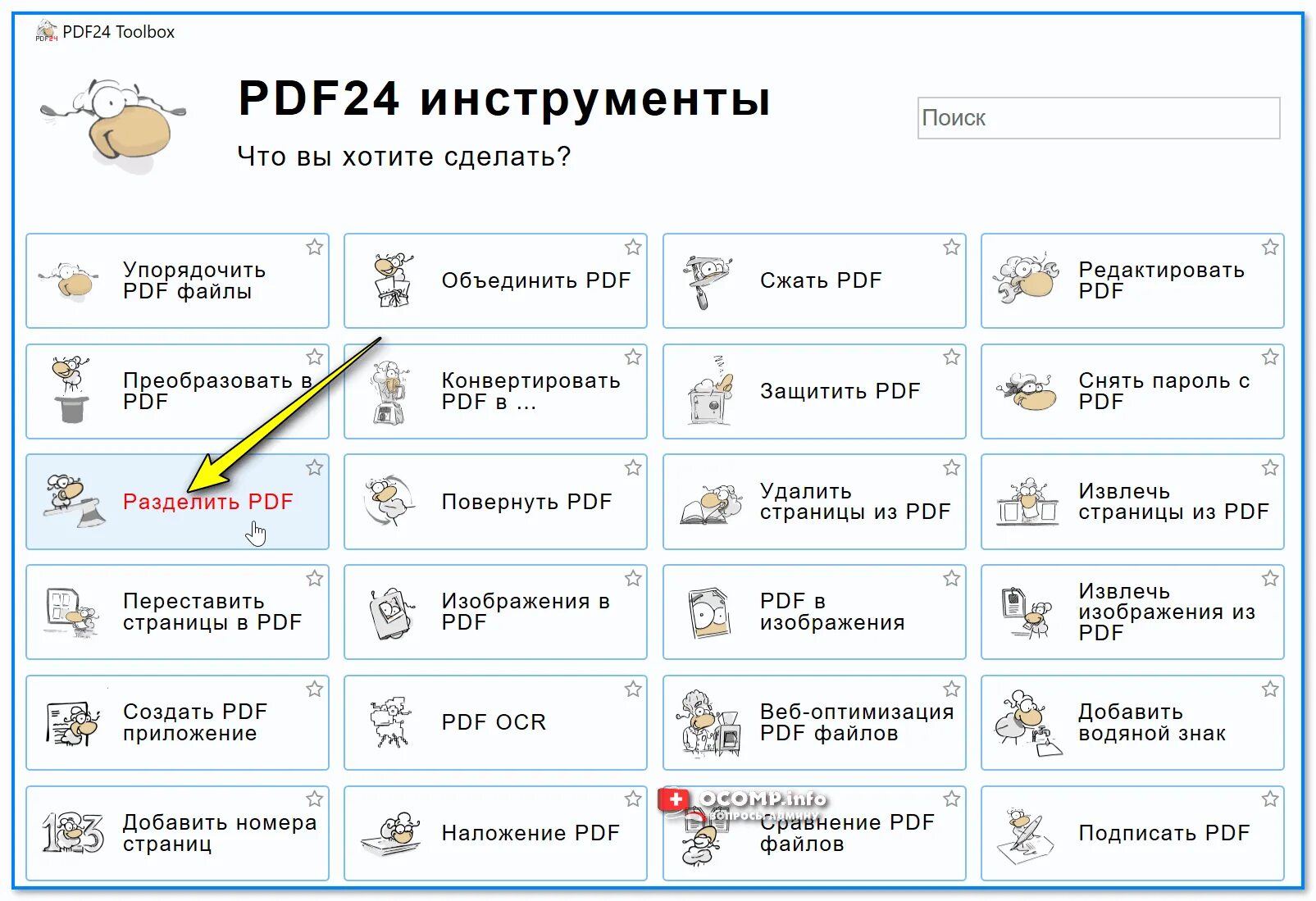Click the text Веб-оптимизация PDF файлов
The image size is (1316, 901).
(857, 722)
